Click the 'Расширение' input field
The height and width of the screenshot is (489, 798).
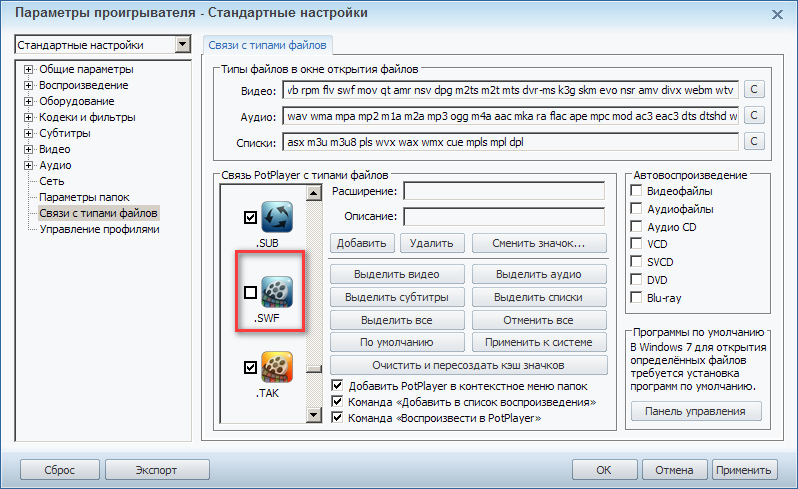503,191
